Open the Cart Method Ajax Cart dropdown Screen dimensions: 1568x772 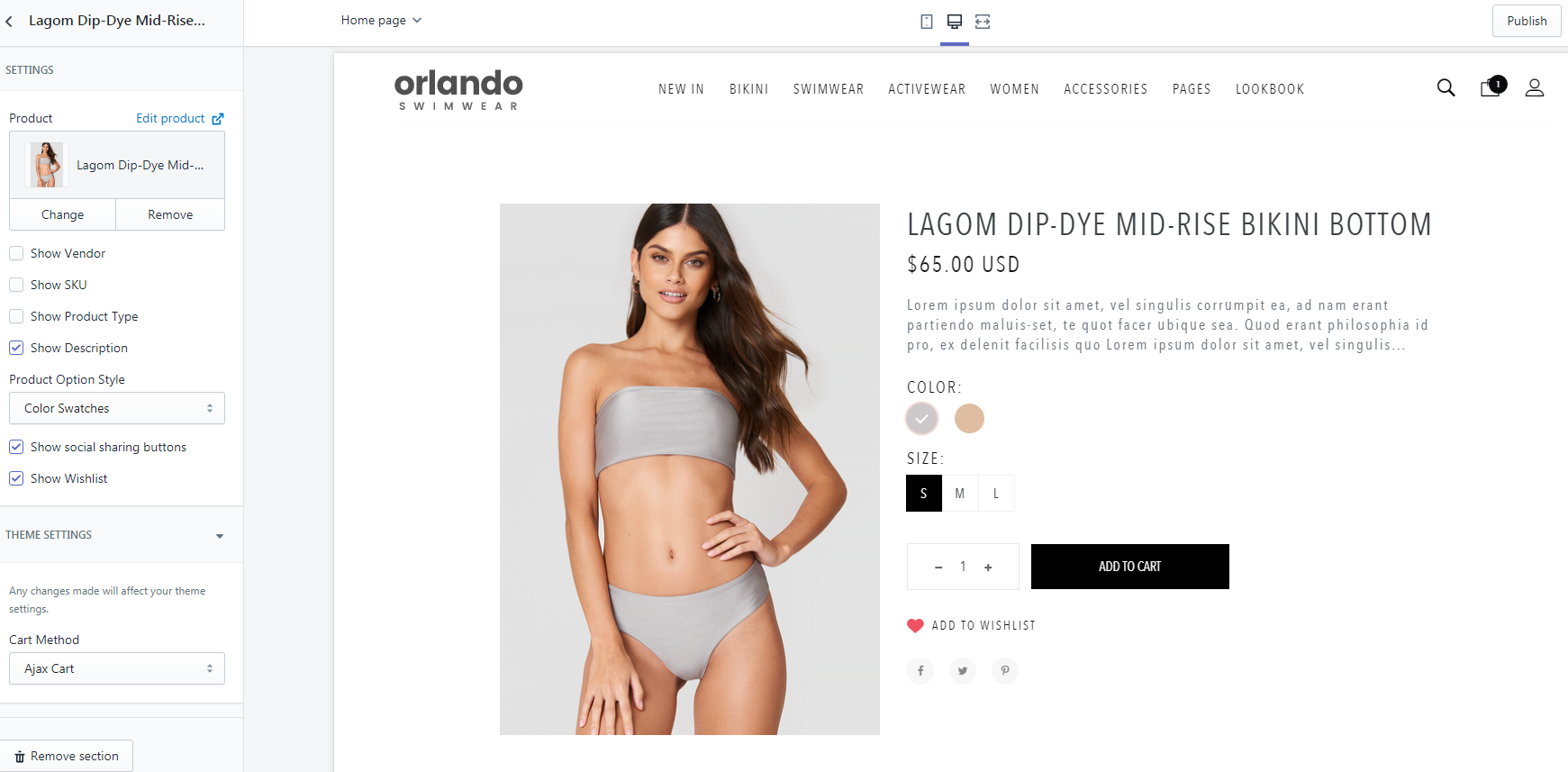point(117,668)
